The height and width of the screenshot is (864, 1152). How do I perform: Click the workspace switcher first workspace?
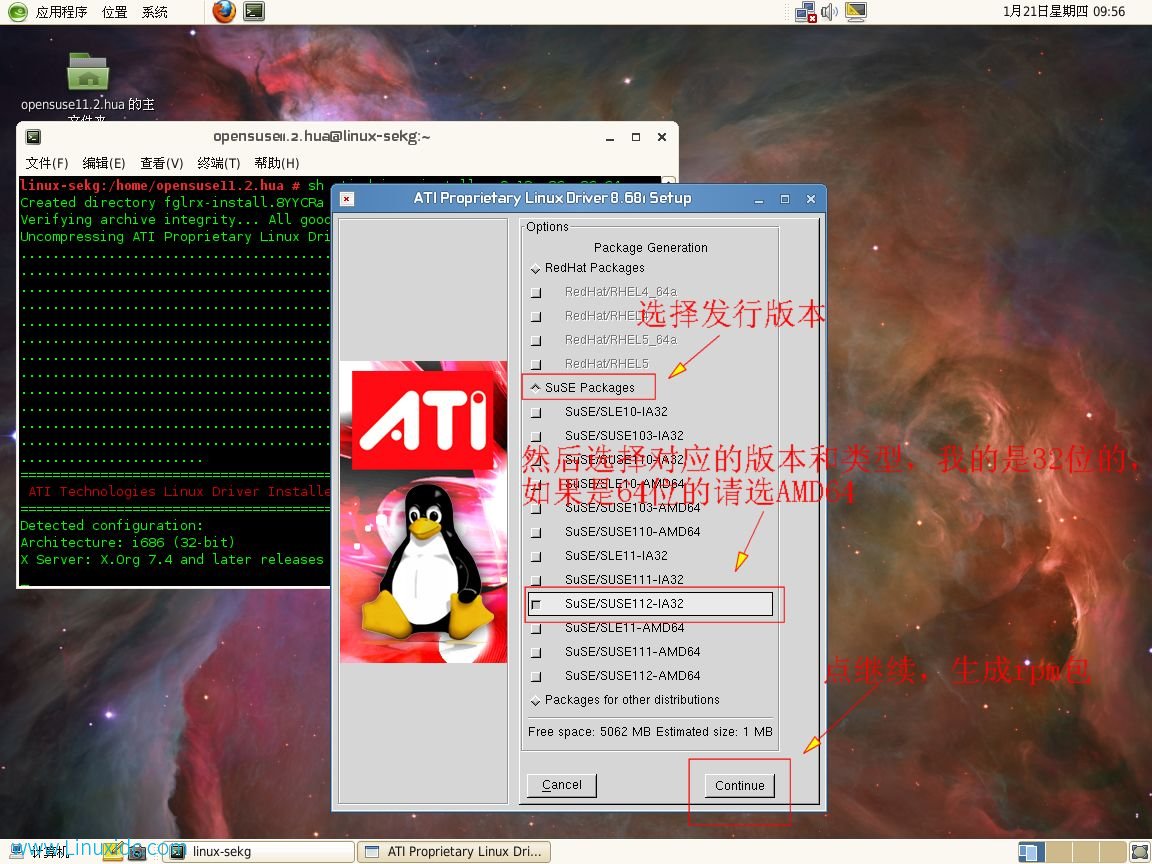coord(1032,852)
